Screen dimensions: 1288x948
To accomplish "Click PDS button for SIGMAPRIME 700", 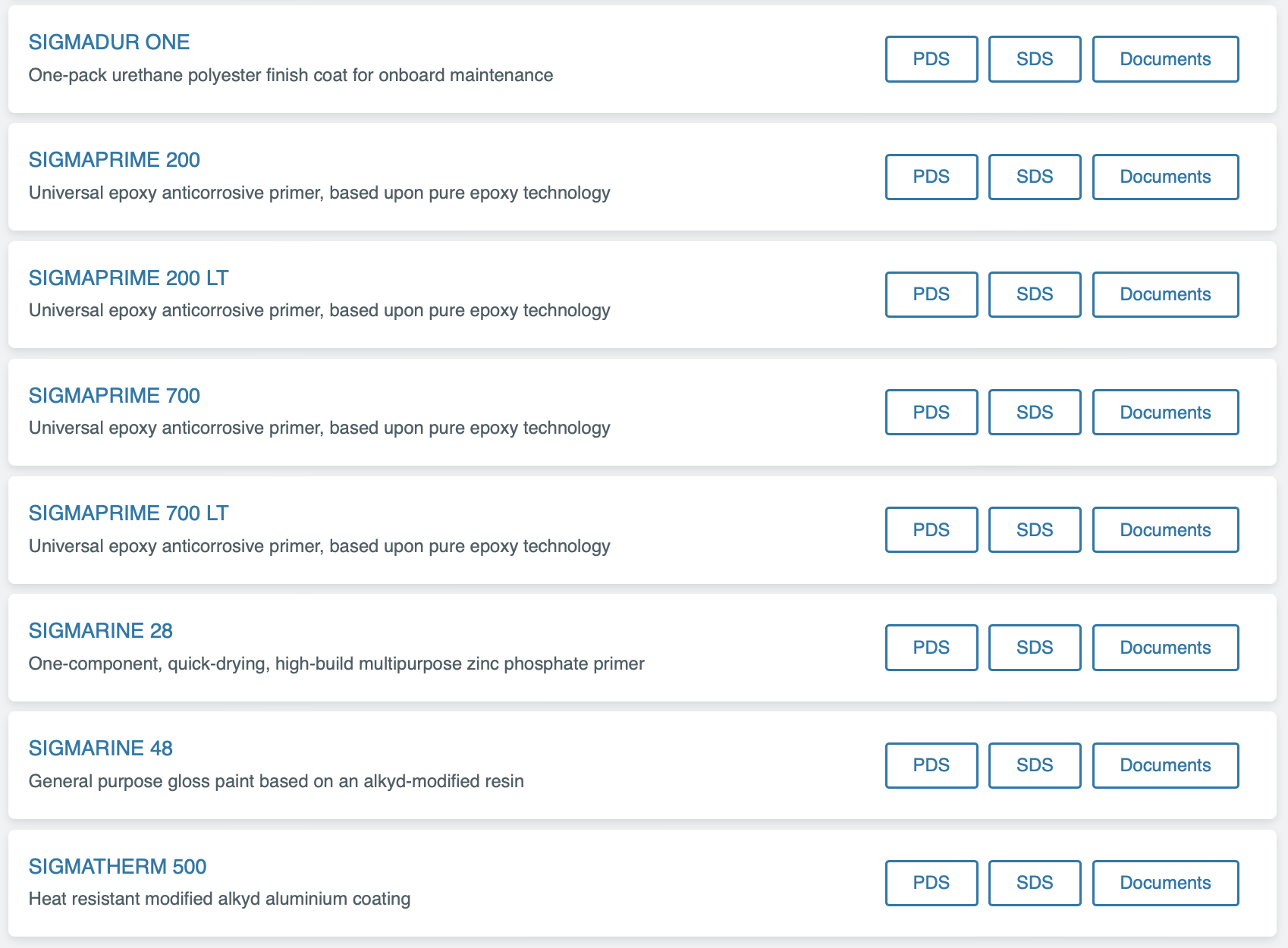I will (931, 413).
